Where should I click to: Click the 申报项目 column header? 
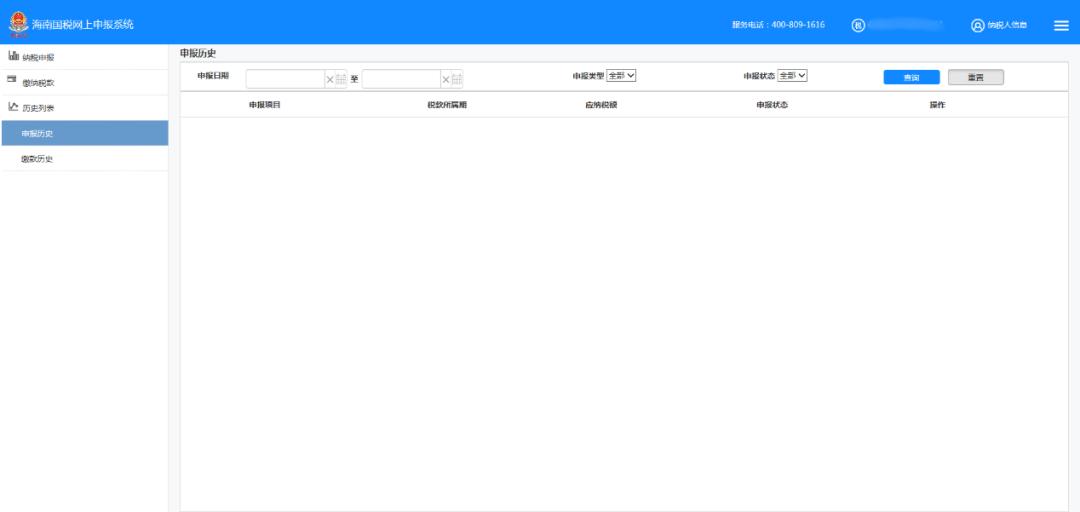(264, 105)
